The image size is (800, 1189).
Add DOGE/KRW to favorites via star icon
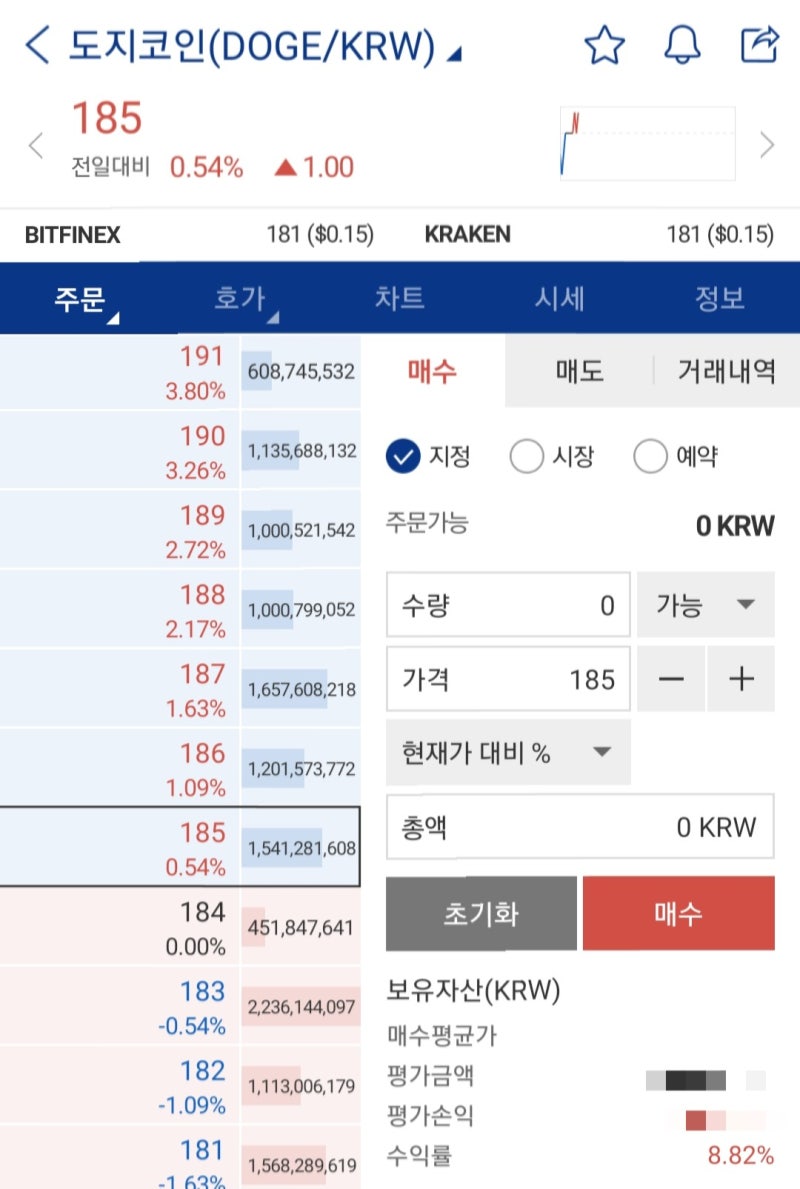click(x=604, y=44)
